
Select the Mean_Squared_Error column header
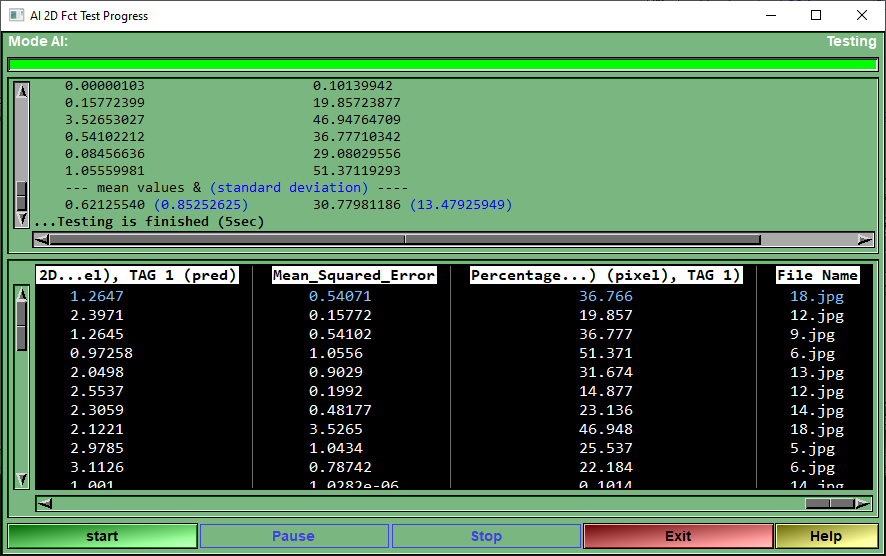tap(354, 275)
